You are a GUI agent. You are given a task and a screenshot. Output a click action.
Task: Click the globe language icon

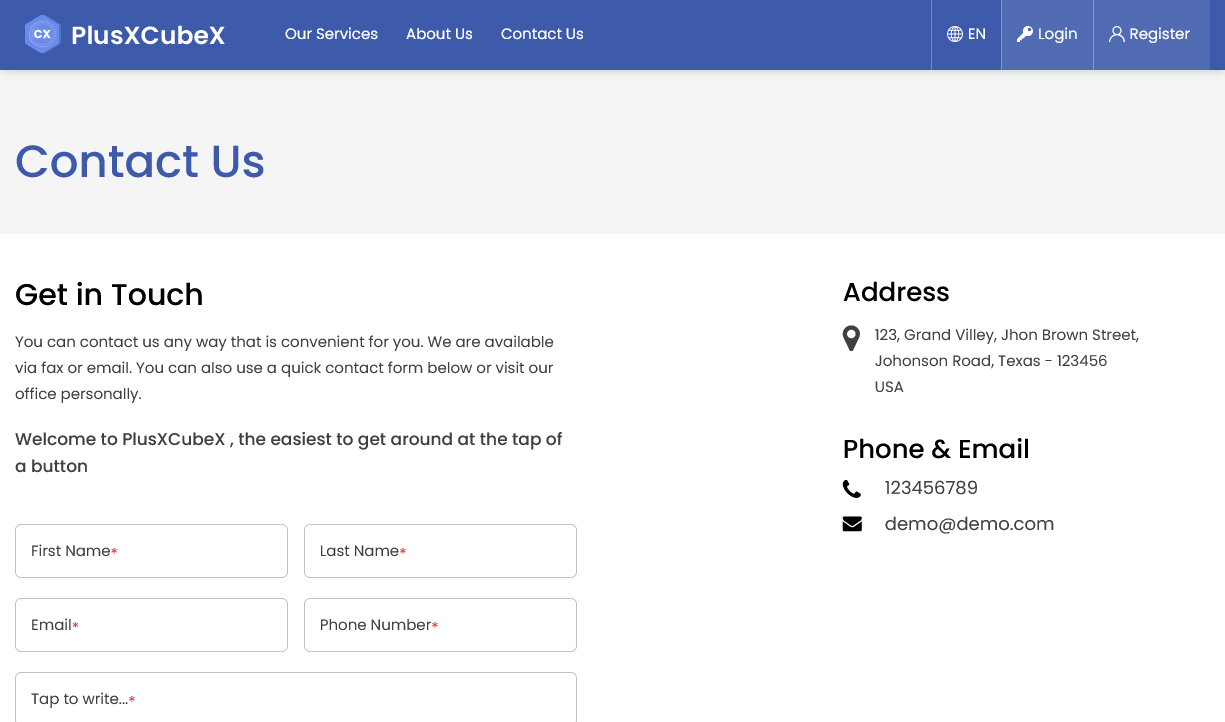[955, 34]
